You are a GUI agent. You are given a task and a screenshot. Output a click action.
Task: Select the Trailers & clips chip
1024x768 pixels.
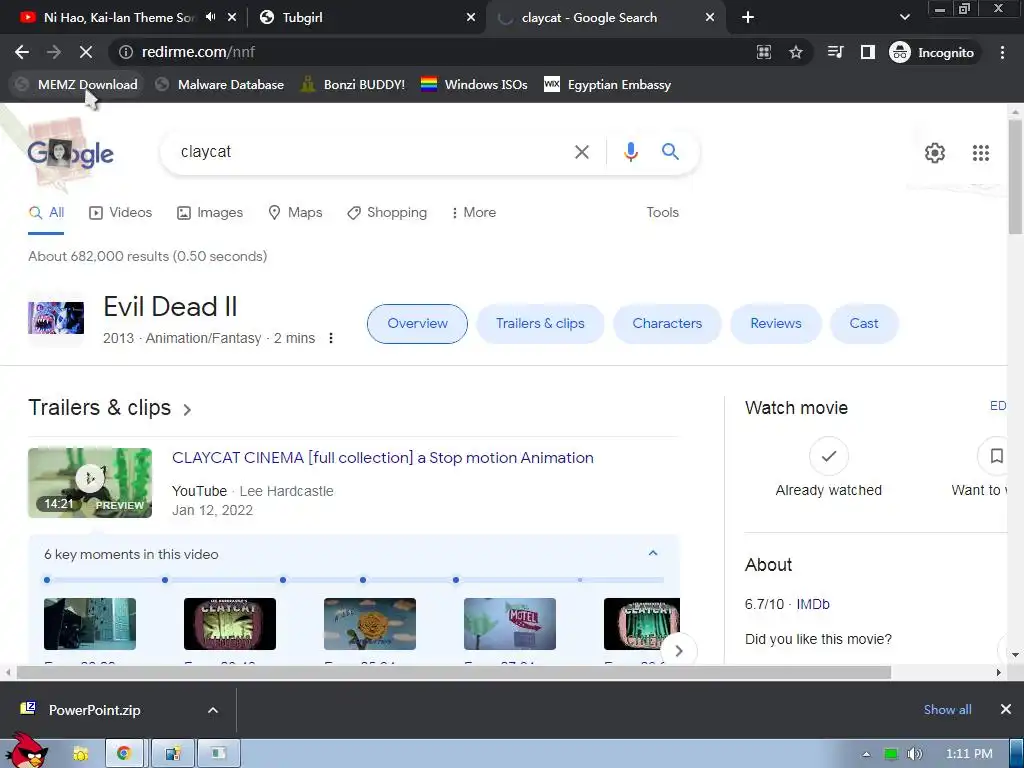(540, 324)
